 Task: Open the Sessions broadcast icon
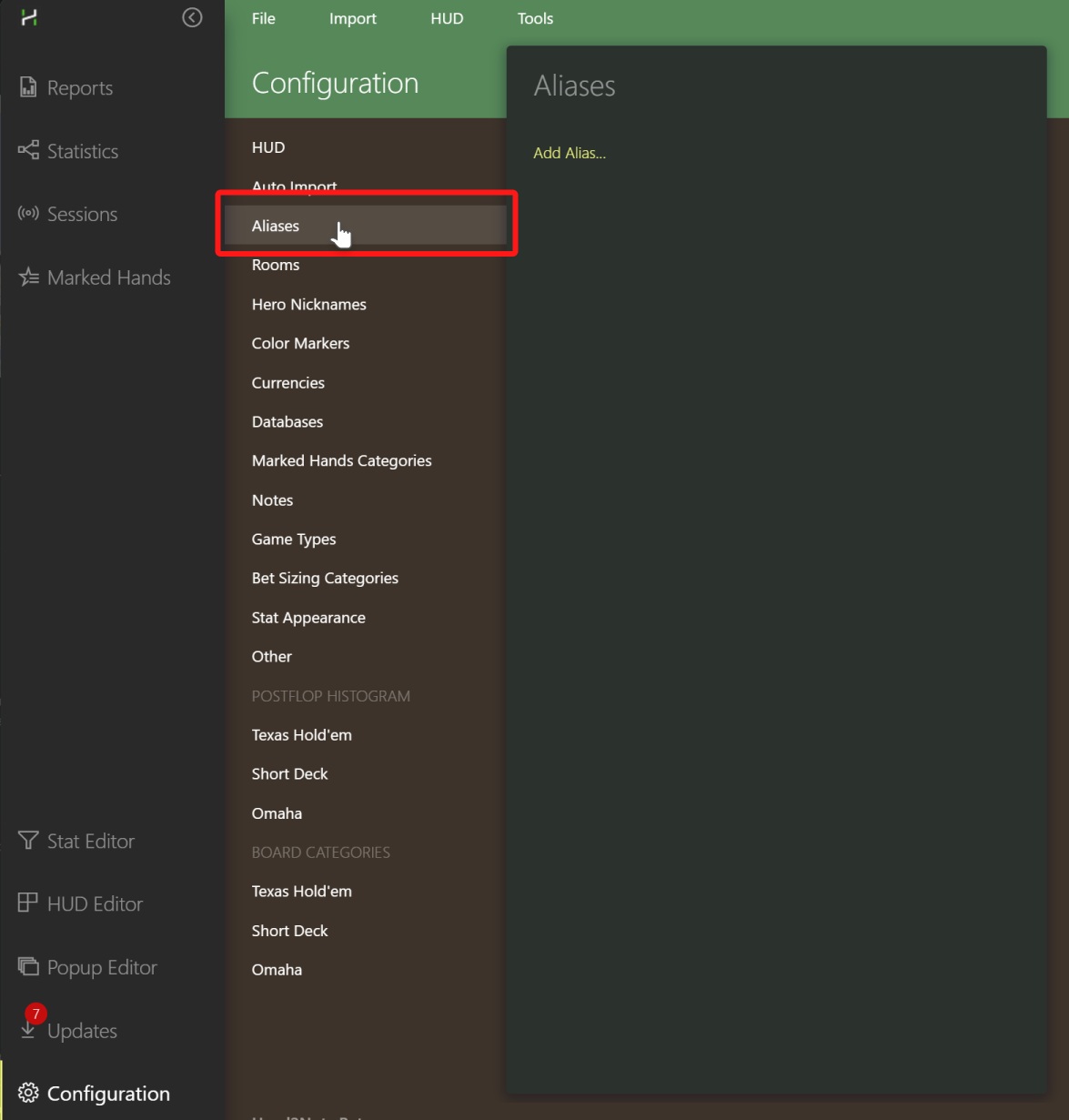pyautogui.click(x=28, y=213)
